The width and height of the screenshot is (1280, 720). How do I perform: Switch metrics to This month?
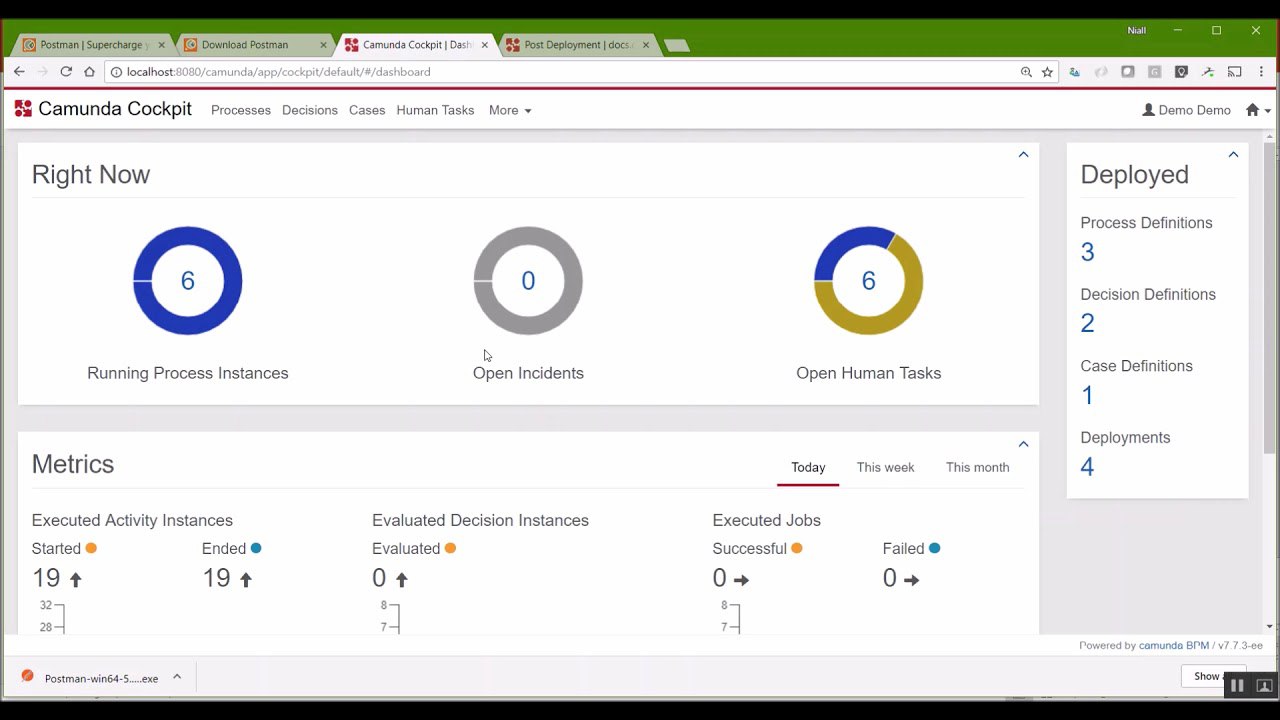(x=977, y=467)
